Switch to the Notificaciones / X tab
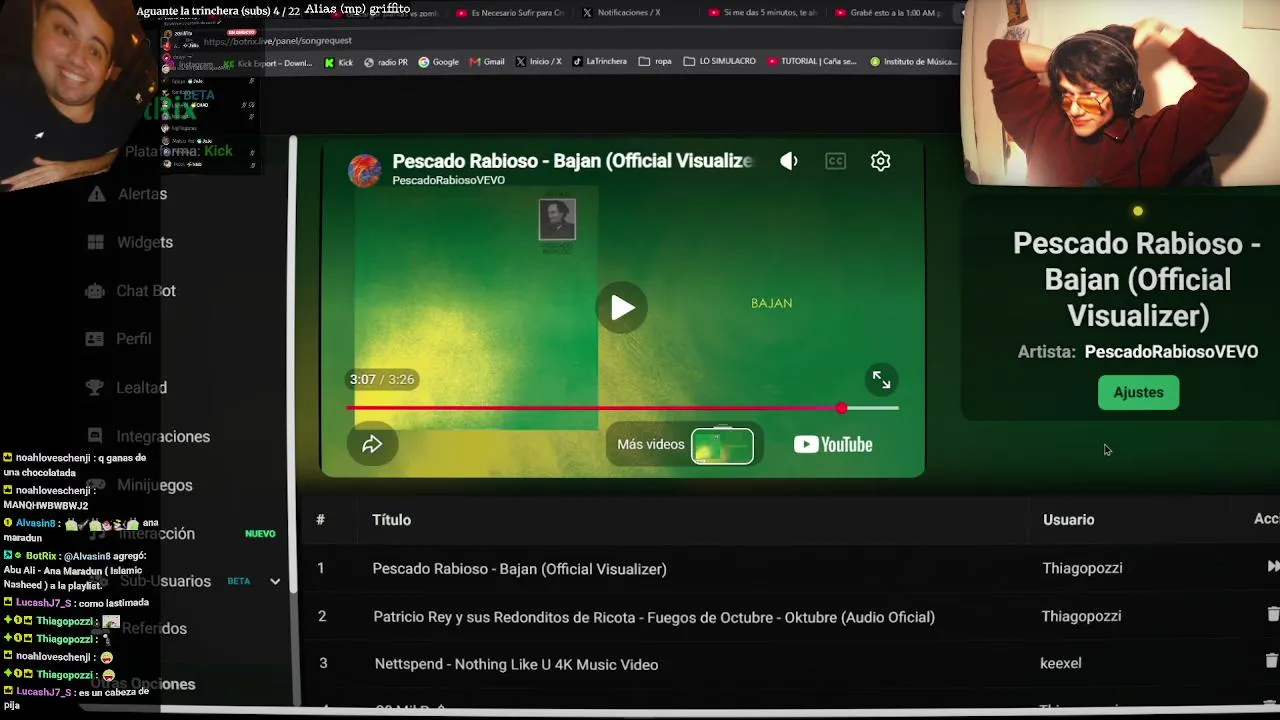This screenshot has height=720, width=1280. click(620, 13)
